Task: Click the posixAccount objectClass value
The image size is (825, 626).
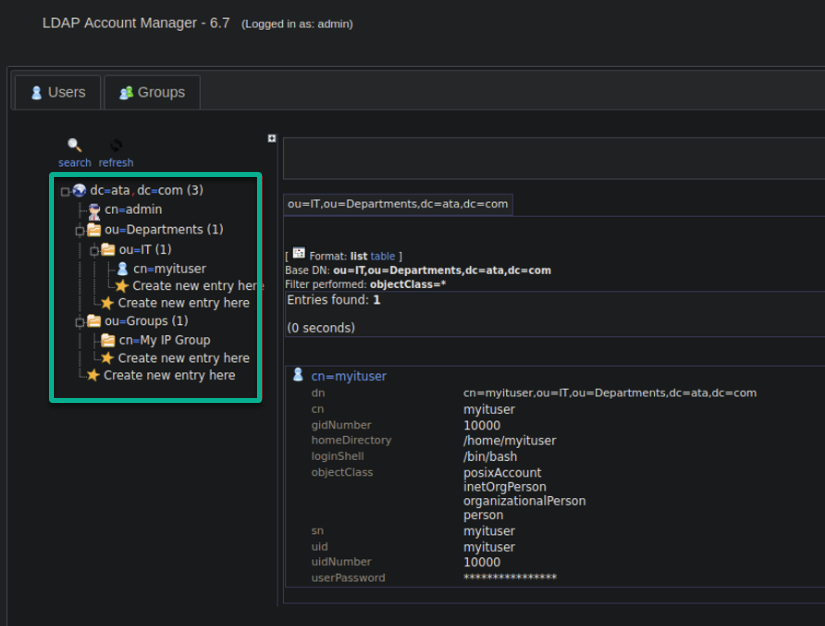Action: point(502,473)
